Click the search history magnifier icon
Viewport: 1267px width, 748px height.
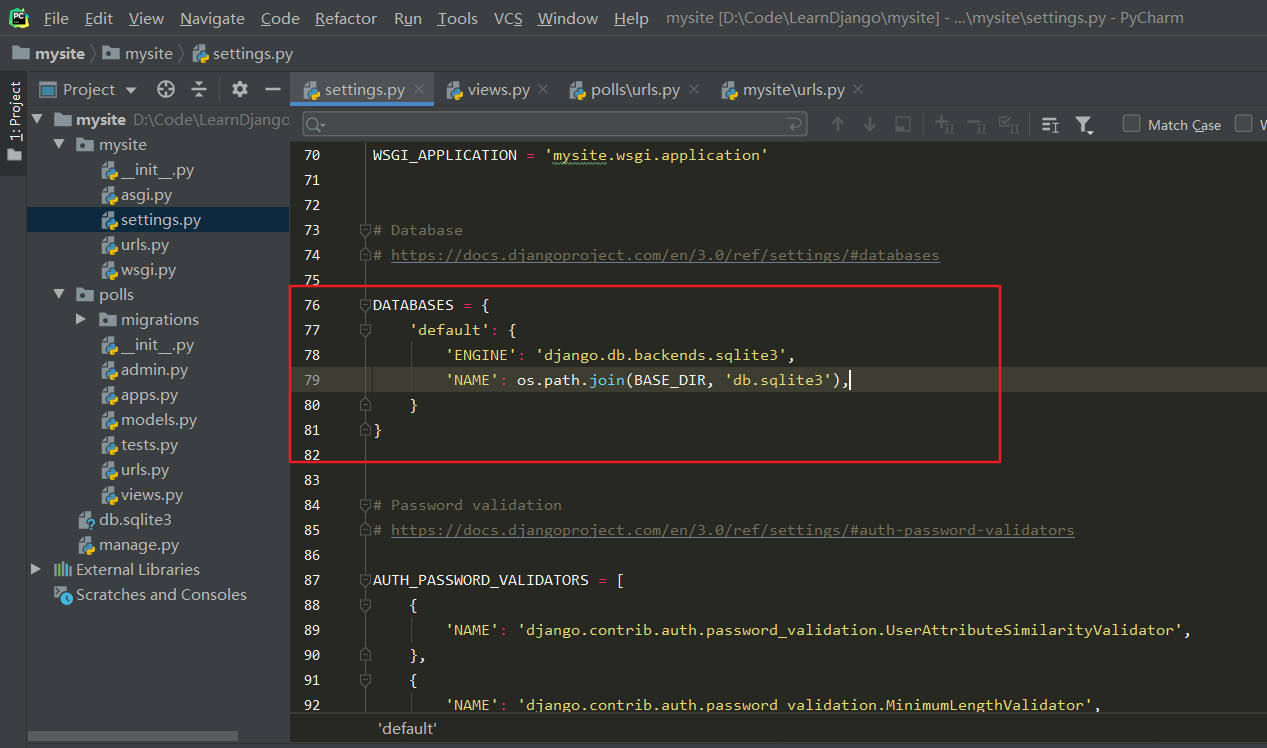314,124
